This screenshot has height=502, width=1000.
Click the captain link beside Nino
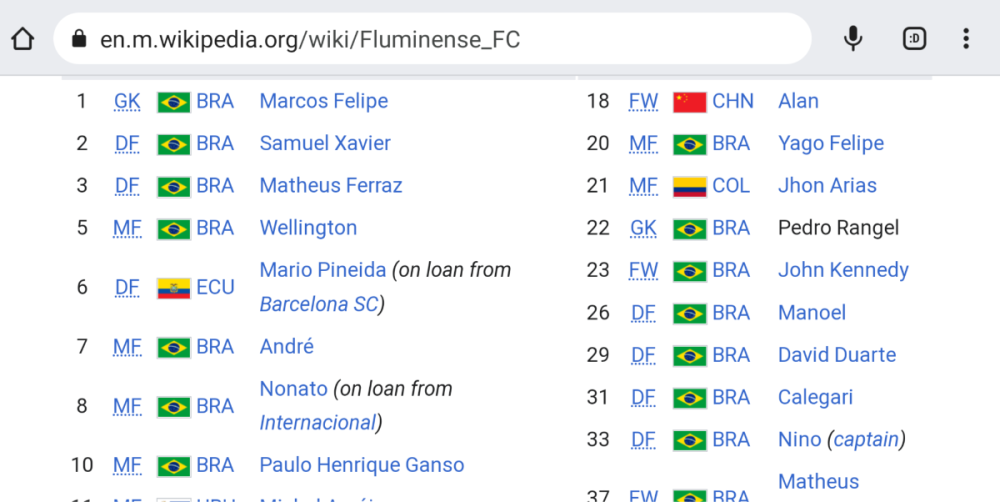tap(866, 439)
